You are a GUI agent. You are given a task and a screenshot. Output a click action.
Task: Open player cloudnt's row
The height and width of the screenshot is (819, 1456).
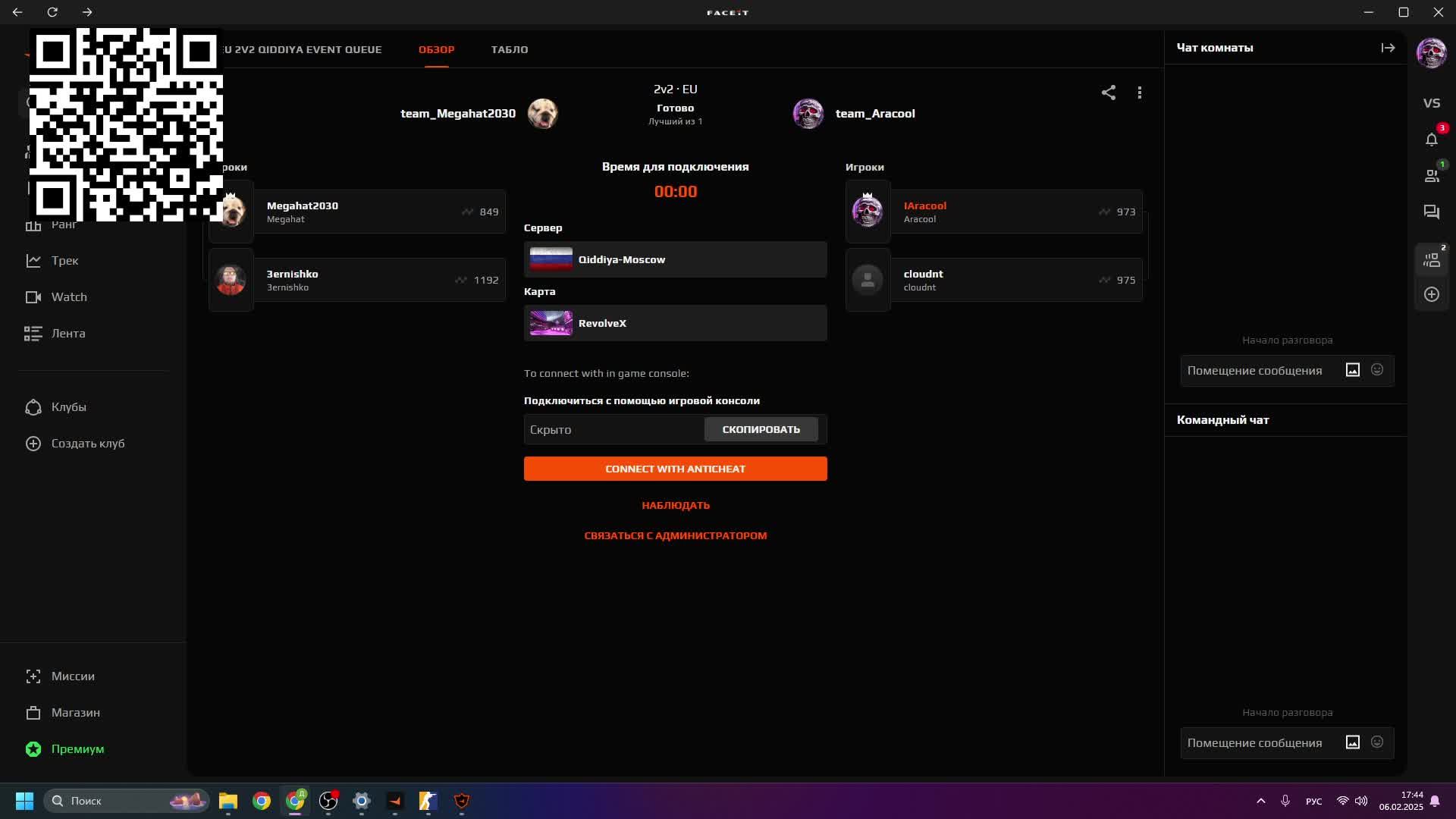[994, 280]
